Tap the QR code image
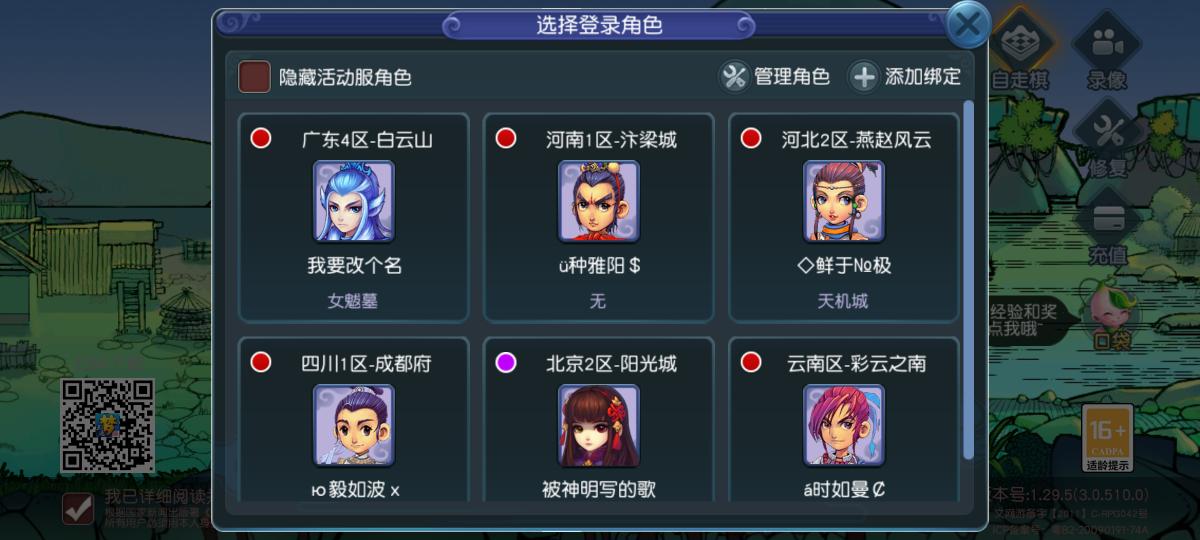Image resolution: width=1200 pixels, height=540 pixels. point(108,425)
